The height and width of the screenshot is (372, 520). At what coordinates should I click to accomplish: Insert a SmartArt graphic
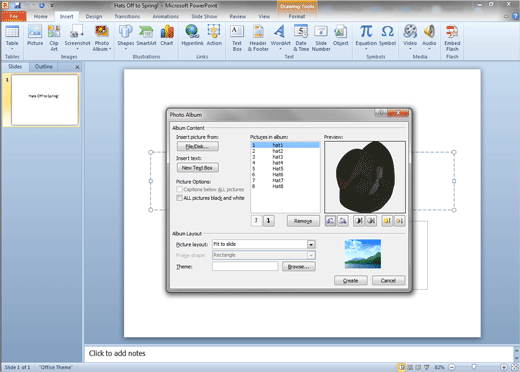pos(146,35)
